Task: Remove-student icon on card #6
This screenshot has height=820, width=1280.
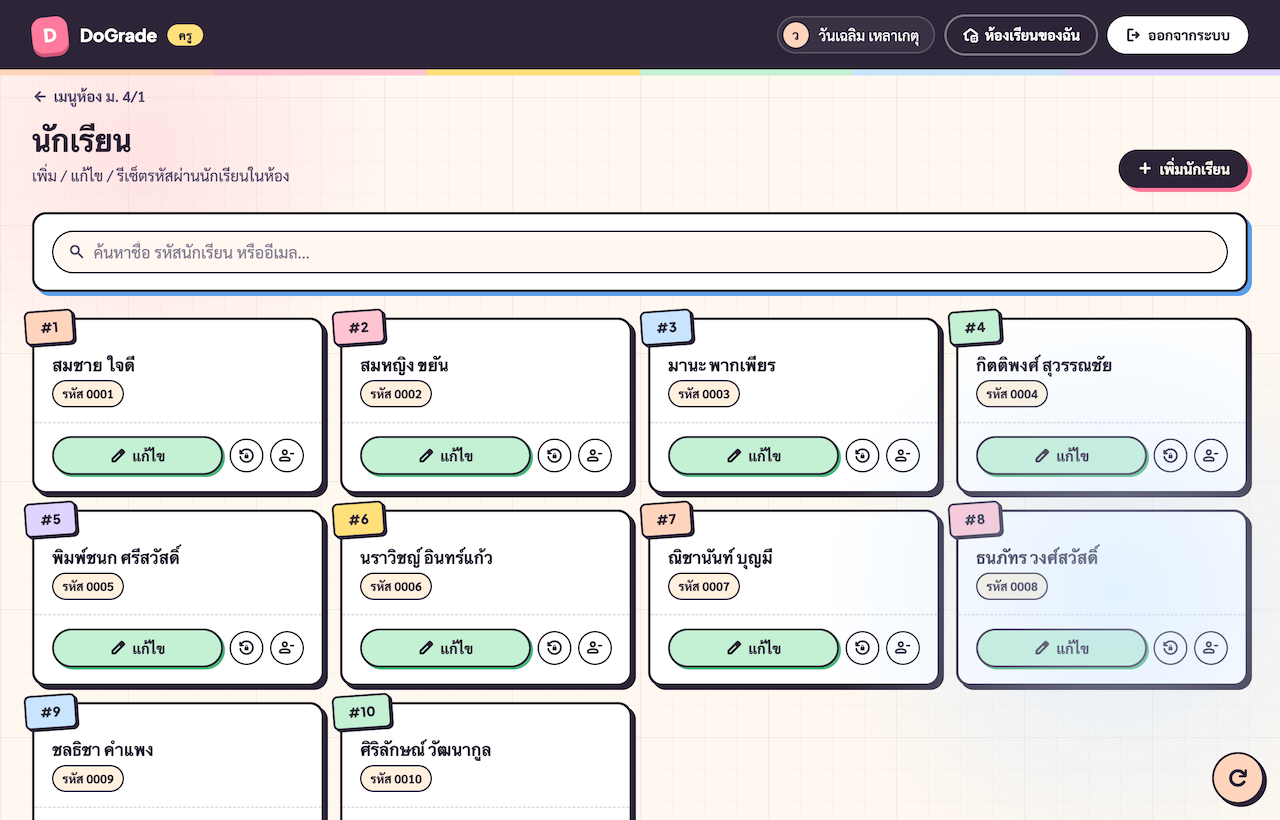Action: tap(595, 648)
